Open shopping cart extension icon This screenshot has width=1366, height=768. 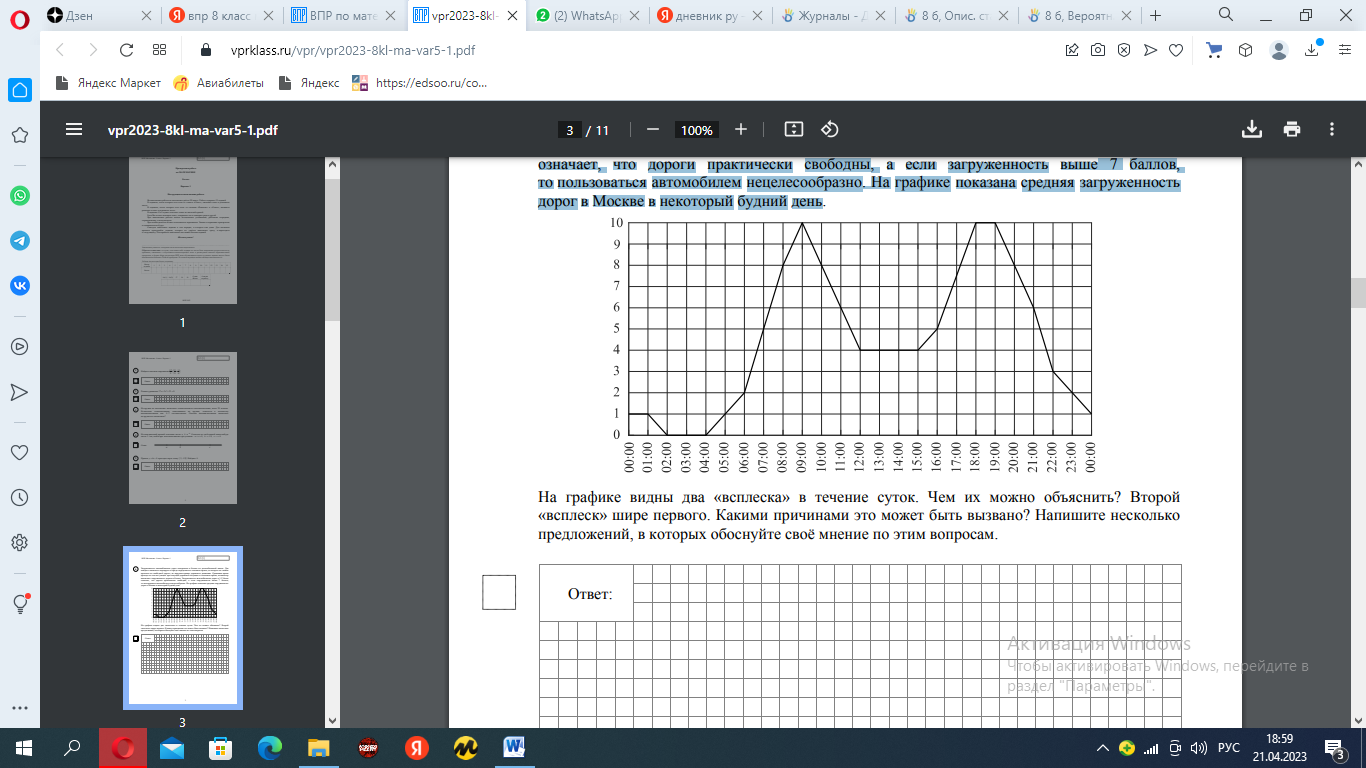click(1215, 50)
